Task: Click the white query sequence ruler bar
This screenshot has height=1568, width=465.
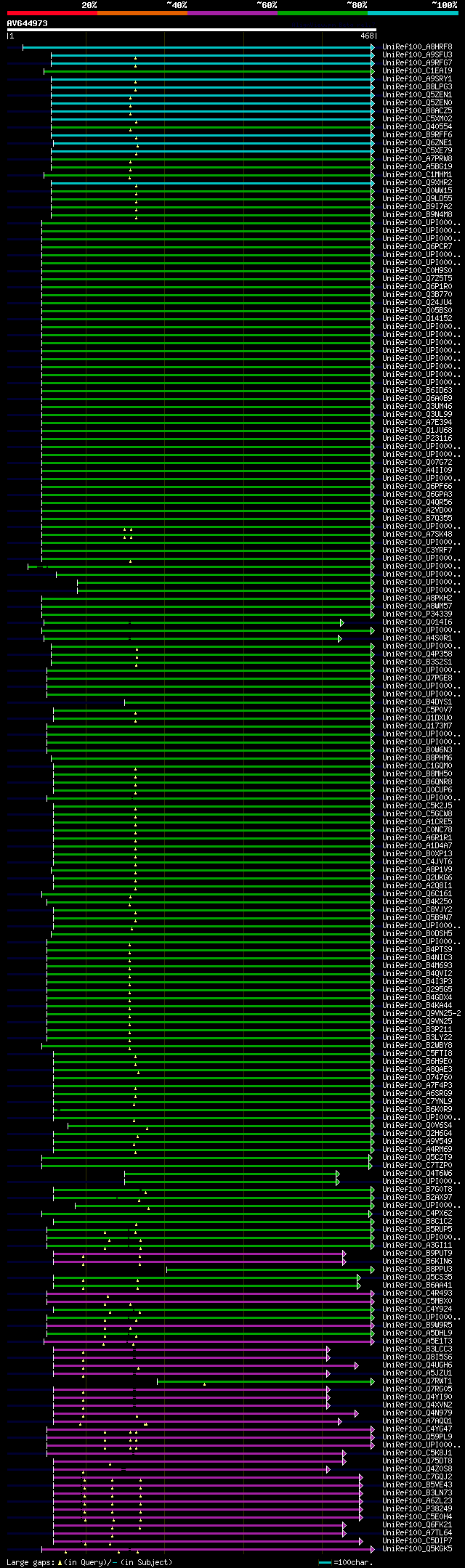Action: coord(191,30)
